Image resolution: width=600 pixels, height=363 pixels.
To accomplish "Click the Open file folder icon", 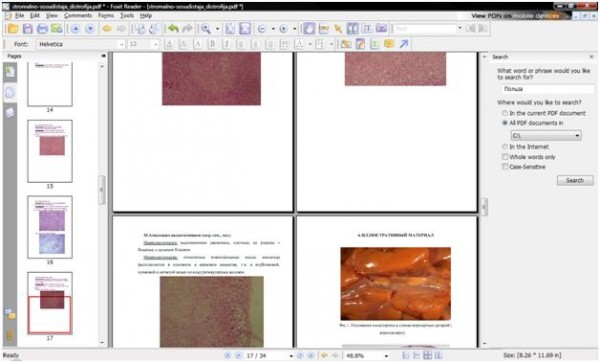I will tap(13, 29).
